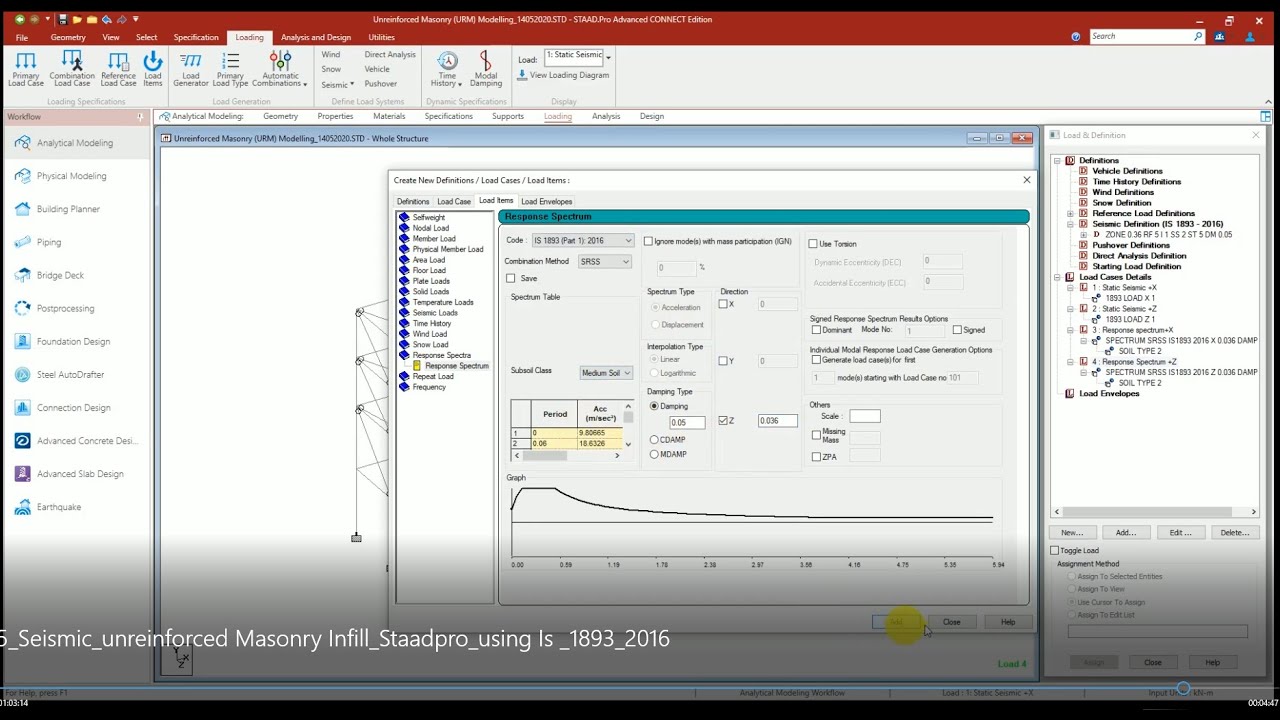Open the Primary Load Type tool
This screenshot has height=720, width=1280.
pyautogui.click(x=231, y=69)
